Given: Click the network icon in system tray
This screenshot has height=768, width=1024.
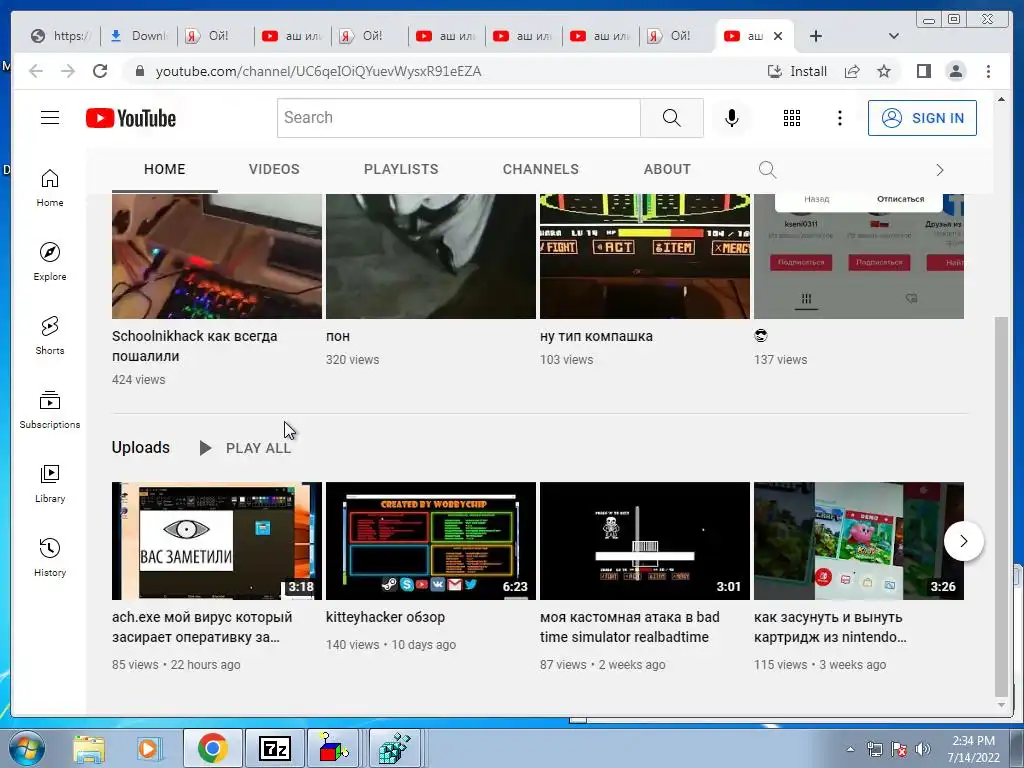Looking at the screenshot, I should pos(874,749).
